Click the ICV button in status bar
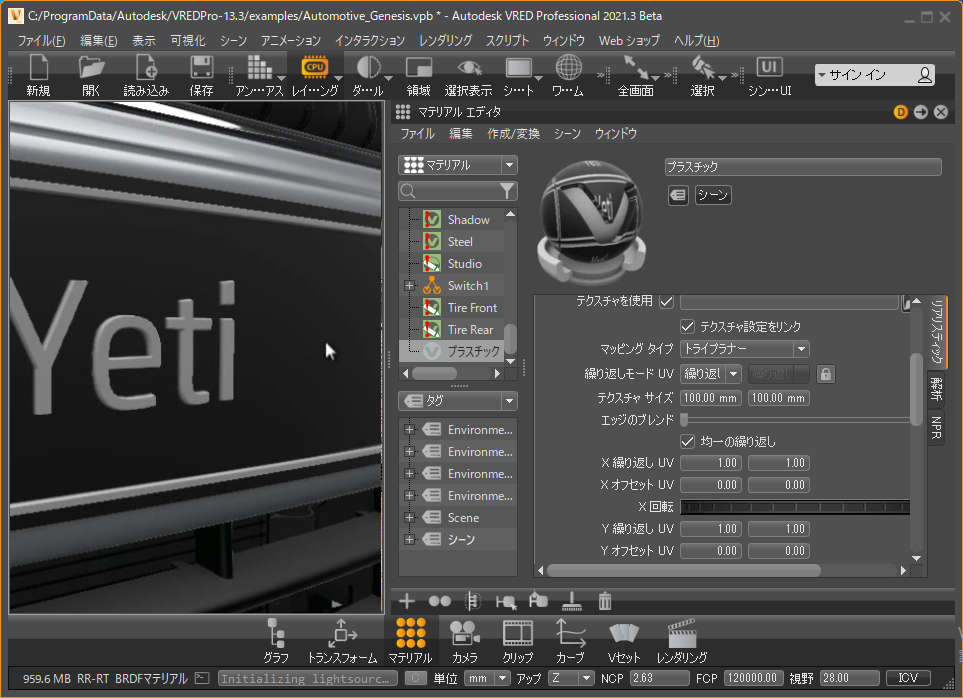Viewport: 963px width, 698px height. click(x=908, y=678)
